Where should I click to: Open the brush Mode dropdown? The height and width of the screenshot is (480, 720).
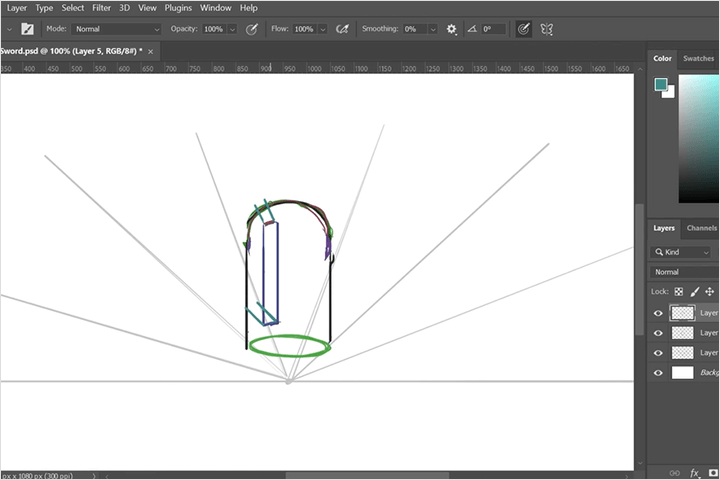(117, 29)
